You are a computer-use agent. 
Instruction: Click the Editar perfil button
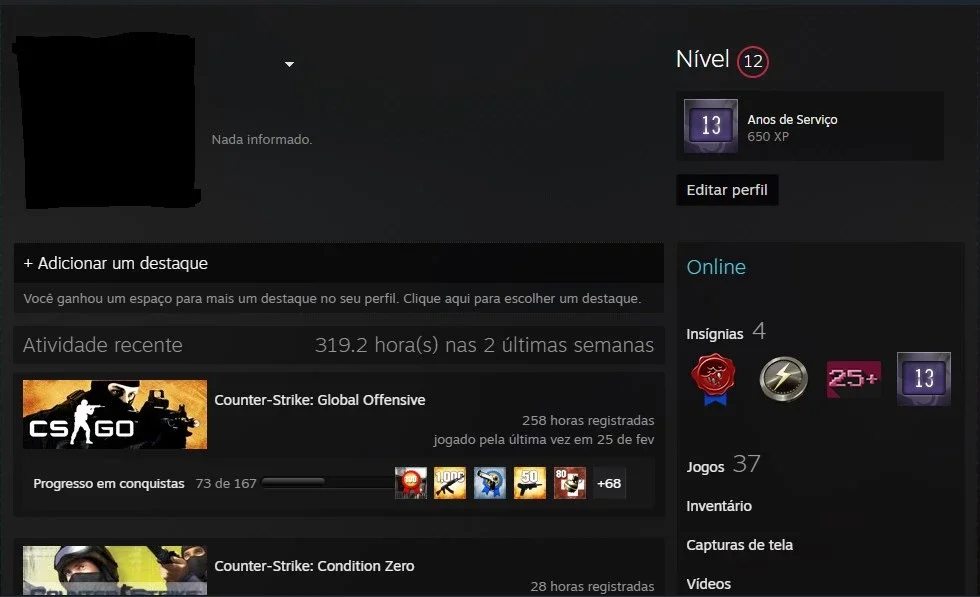pyautogui.click(x=727, y=190)
